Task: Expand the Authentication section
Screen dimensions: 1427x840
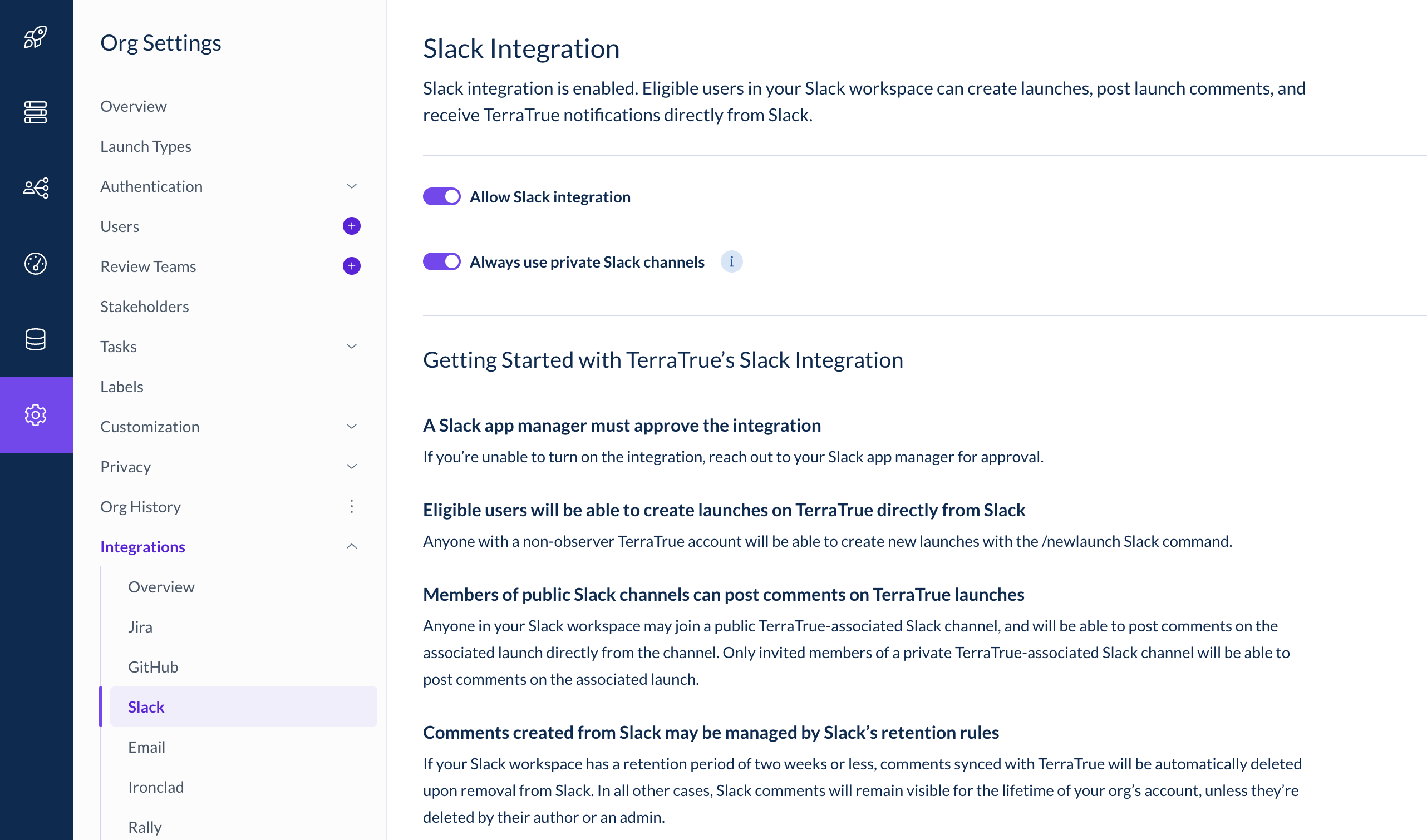Action: [x=352, y=186]
